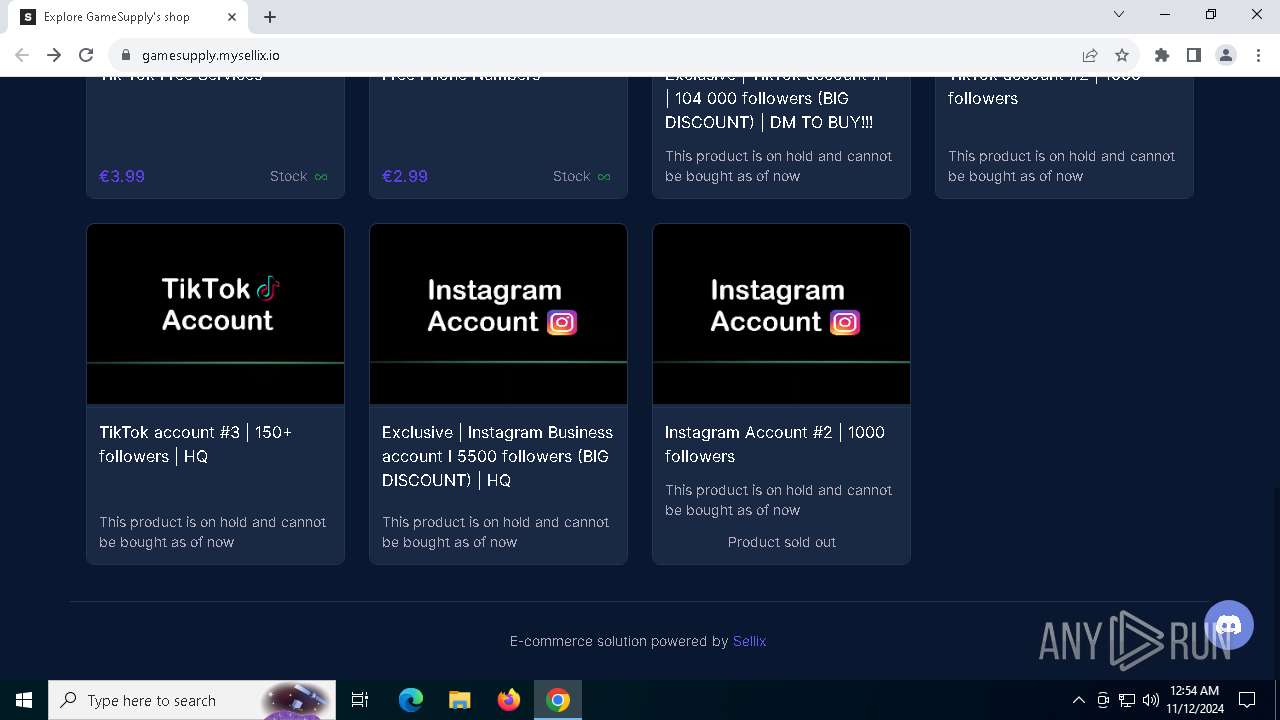Open TikTok Account #3 thumbnail image

(x=216, y=314)
